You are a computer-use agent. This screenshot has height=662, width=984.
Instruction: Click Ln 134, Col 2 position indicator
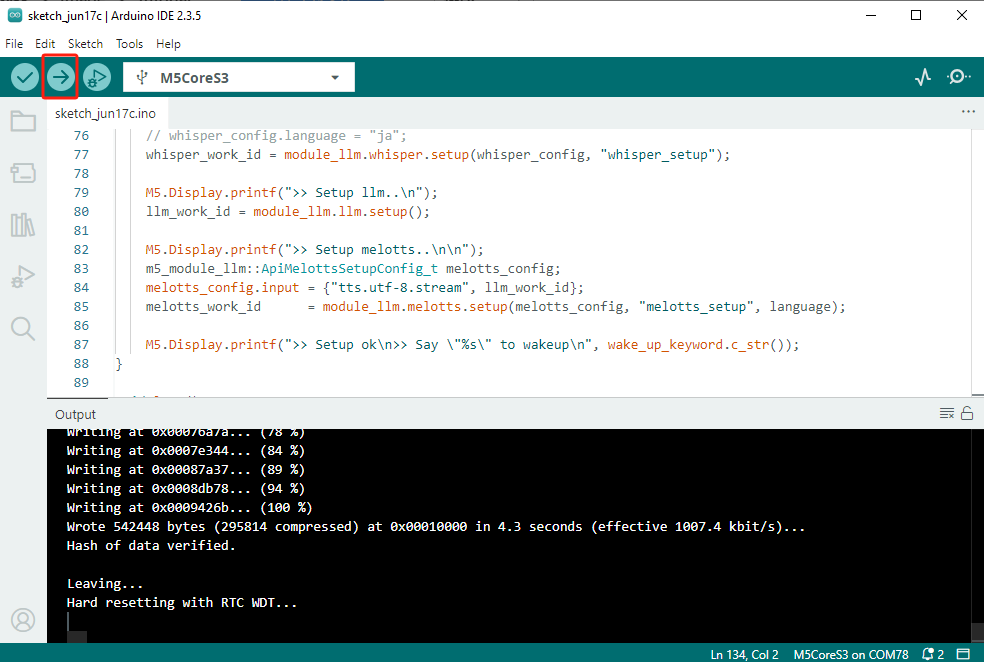[x=744, y=654]
